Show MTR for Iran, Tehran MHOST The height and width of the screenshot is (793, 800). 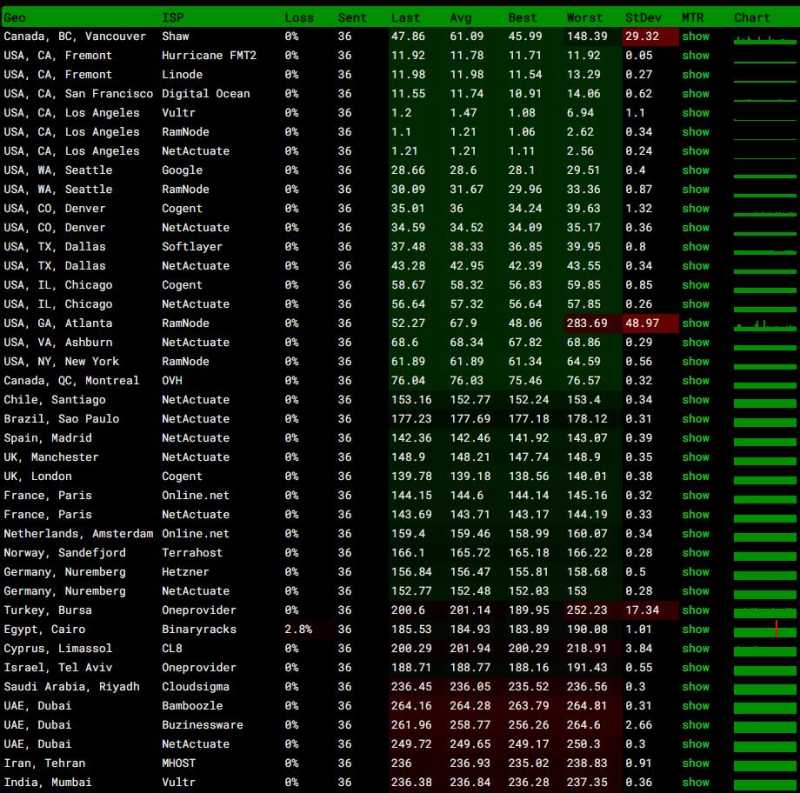tap(695, 763)
